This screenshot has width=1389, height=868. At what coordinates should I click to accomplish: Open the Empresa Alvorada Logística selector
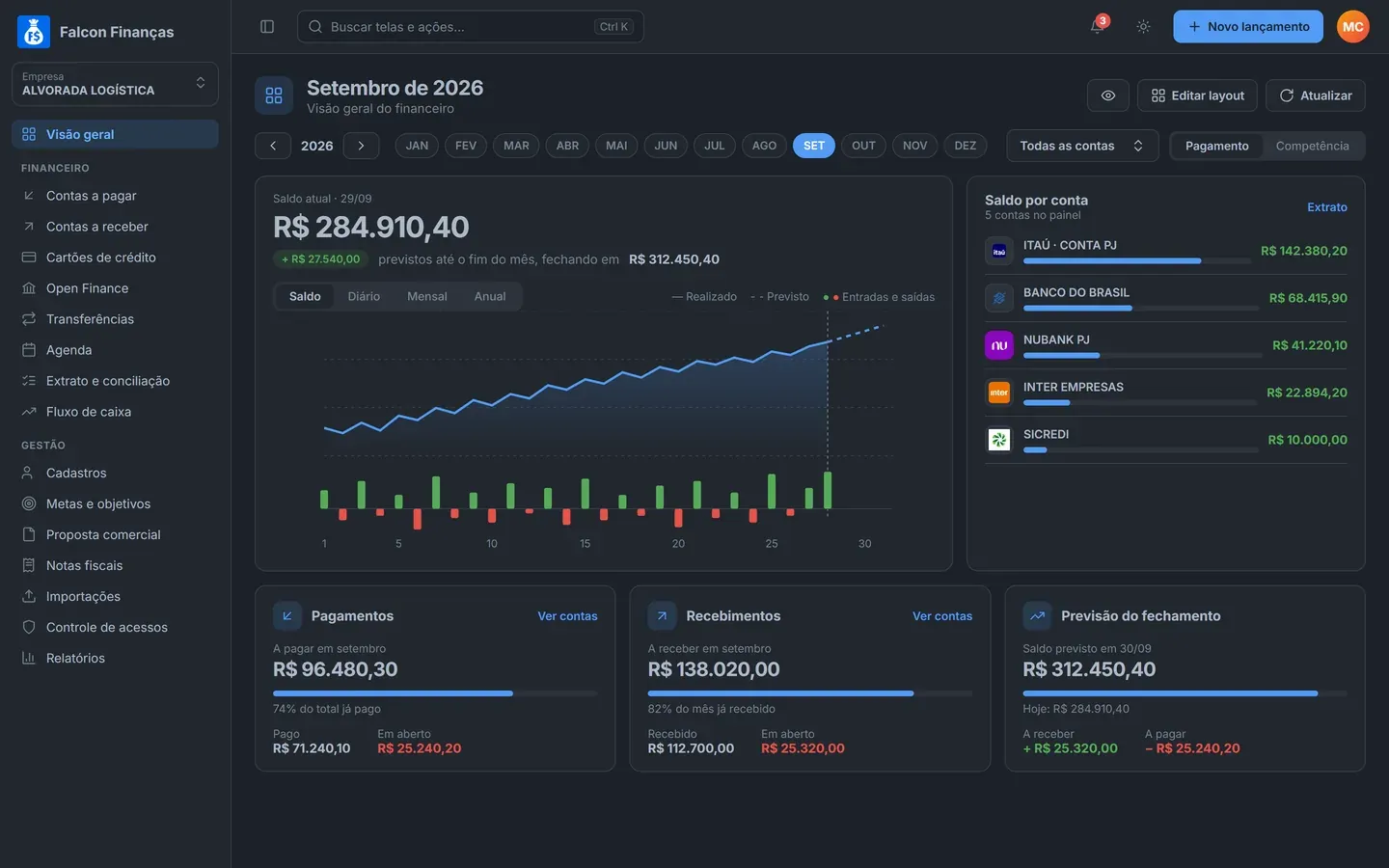(x=115, y=84)
